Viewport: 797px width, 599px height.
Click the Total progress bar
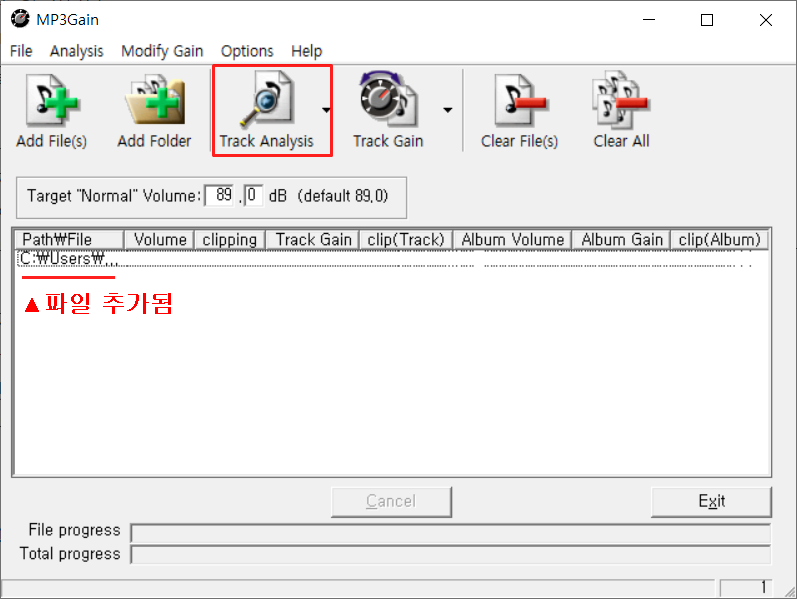click(x=451, y=554)
